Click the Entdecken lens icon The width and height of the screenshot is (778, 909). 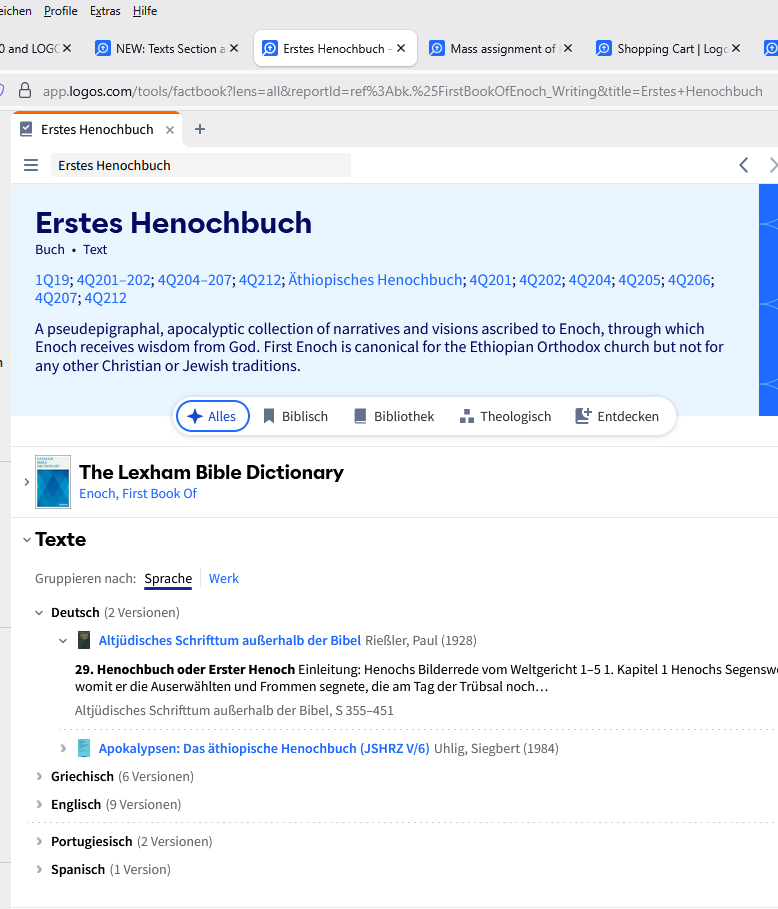click(585, 416)
